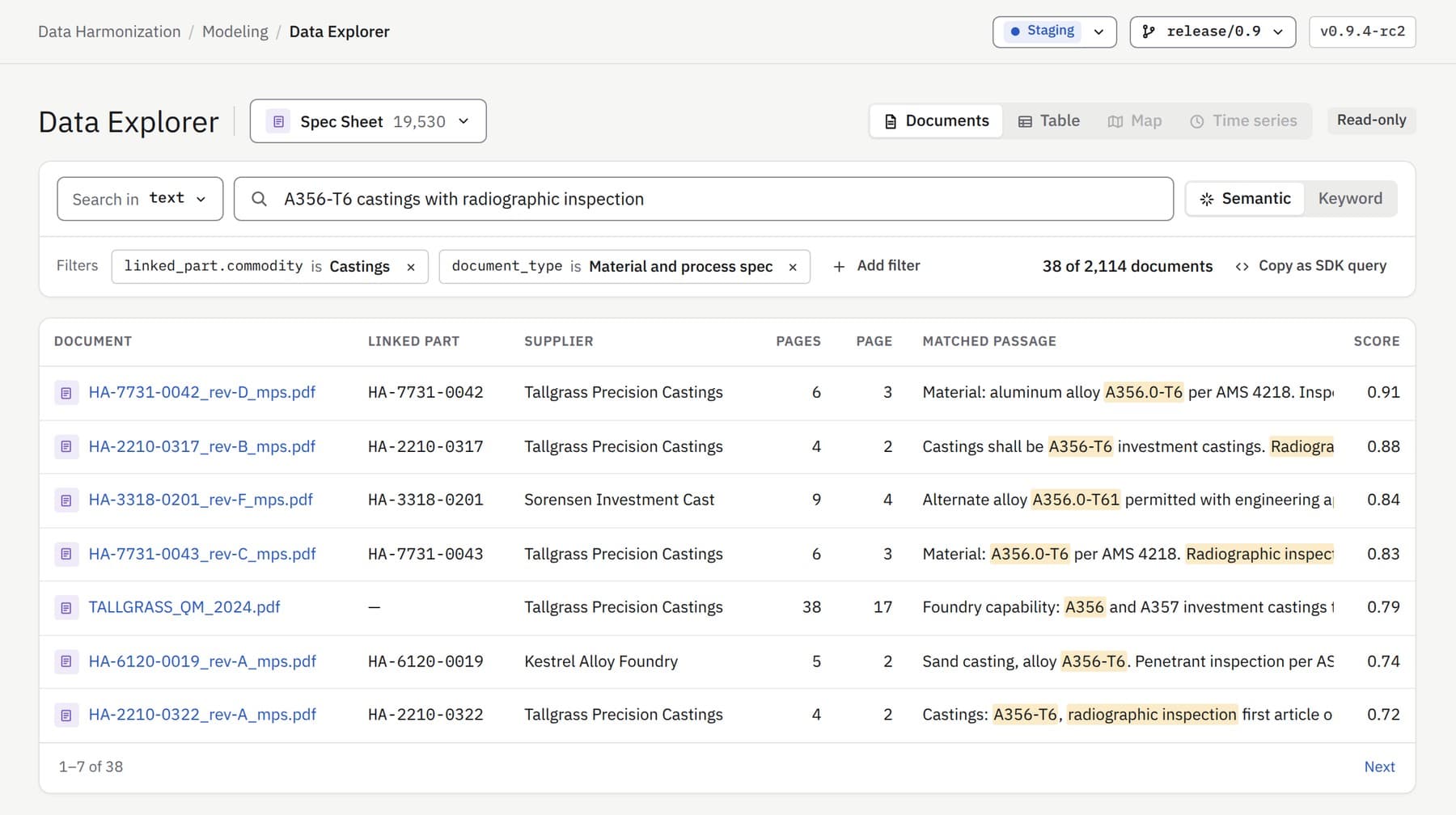Switch to the Time series view tab
This screenshot has height=815, width=1456.
1244,121
